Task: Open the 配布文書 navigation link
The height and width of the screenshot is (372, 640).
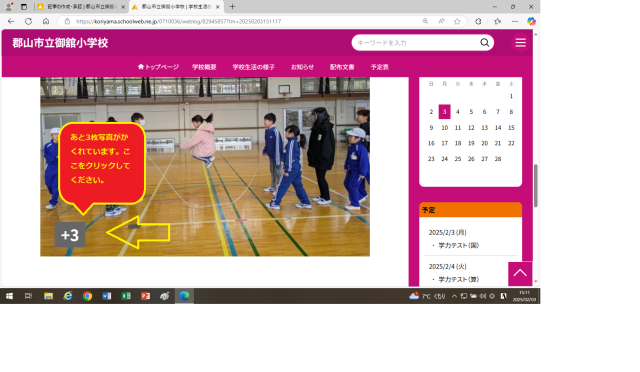Action: [342, 67]
